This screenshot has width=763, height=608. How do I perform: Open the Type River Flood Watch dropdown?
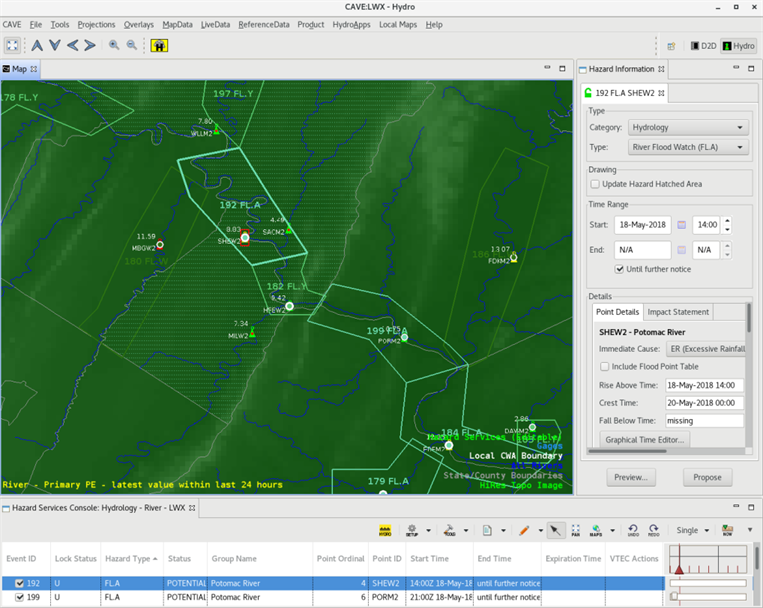click(x=688, y=147)
